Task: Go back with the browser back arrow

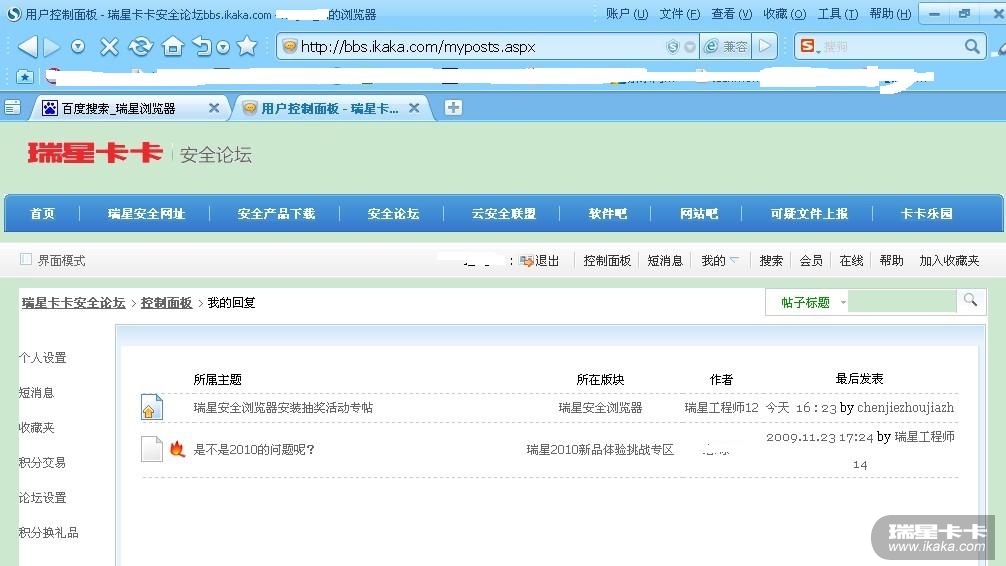Action: tap(27, 46)
